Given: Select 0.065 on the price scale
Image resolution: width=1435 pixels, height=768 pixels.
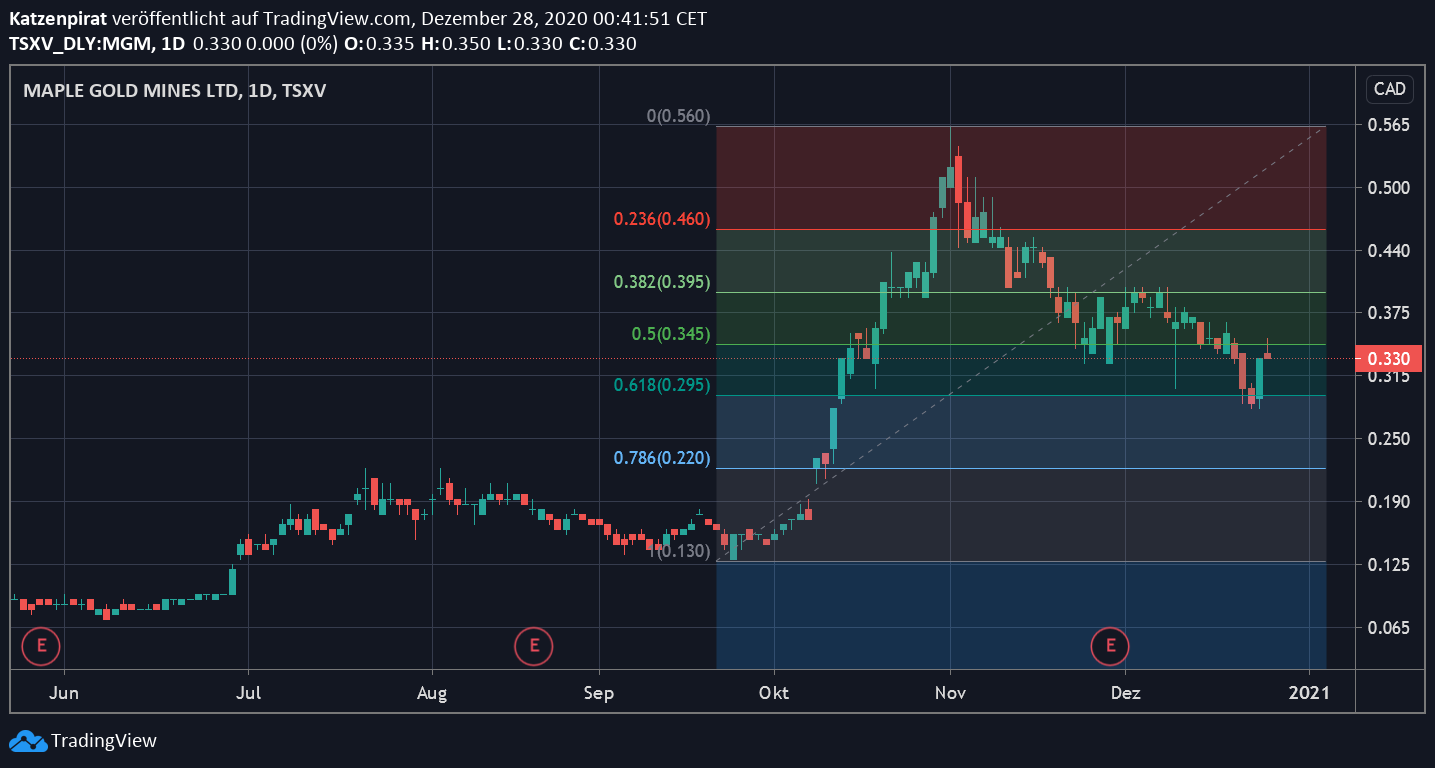Looking at the screenshot, I should [x=1388, y=628].
